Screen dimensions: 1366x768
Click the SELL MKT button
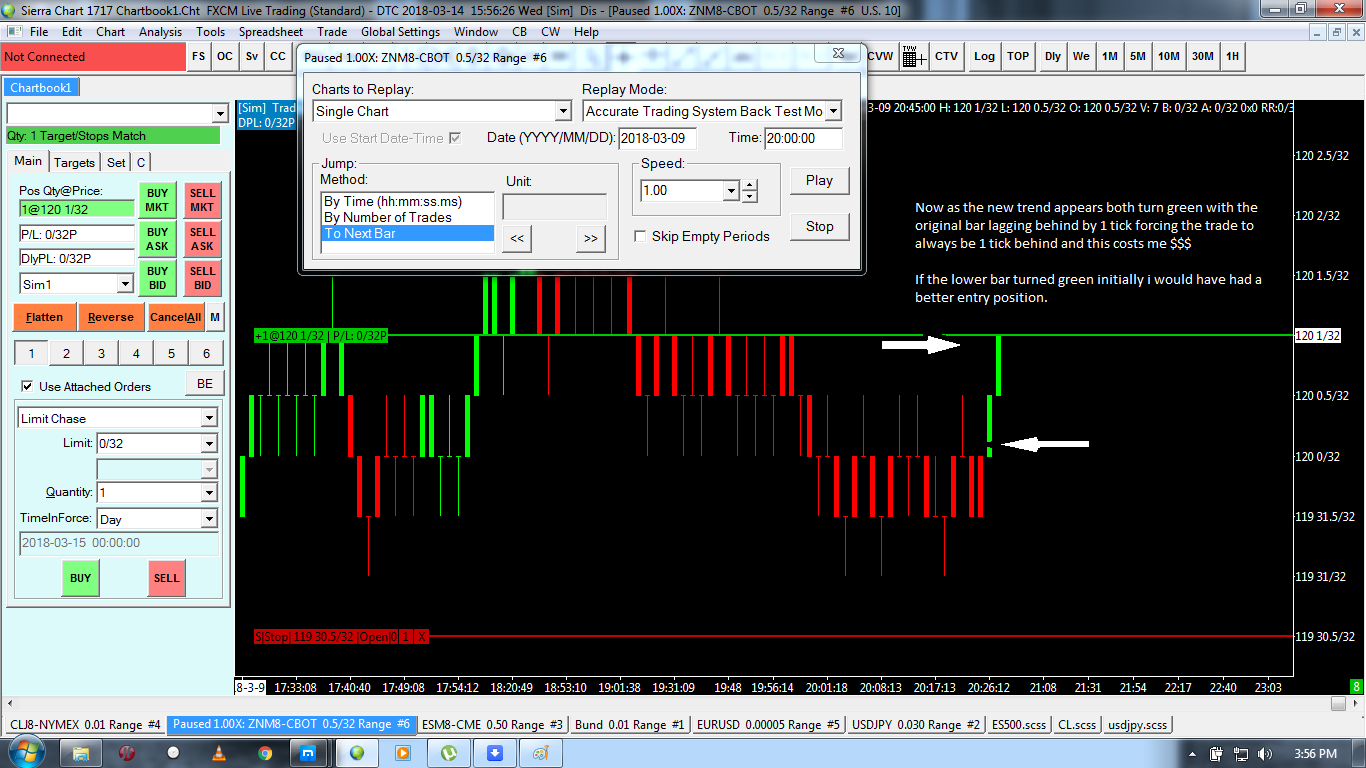click(x=202, y=200)
